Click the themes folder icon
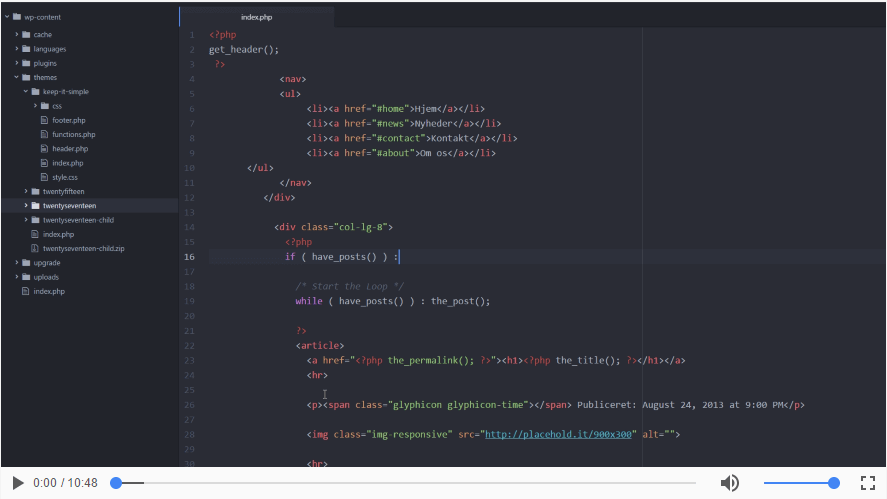This screenshot has width=887, height=499. click(26, 77)
